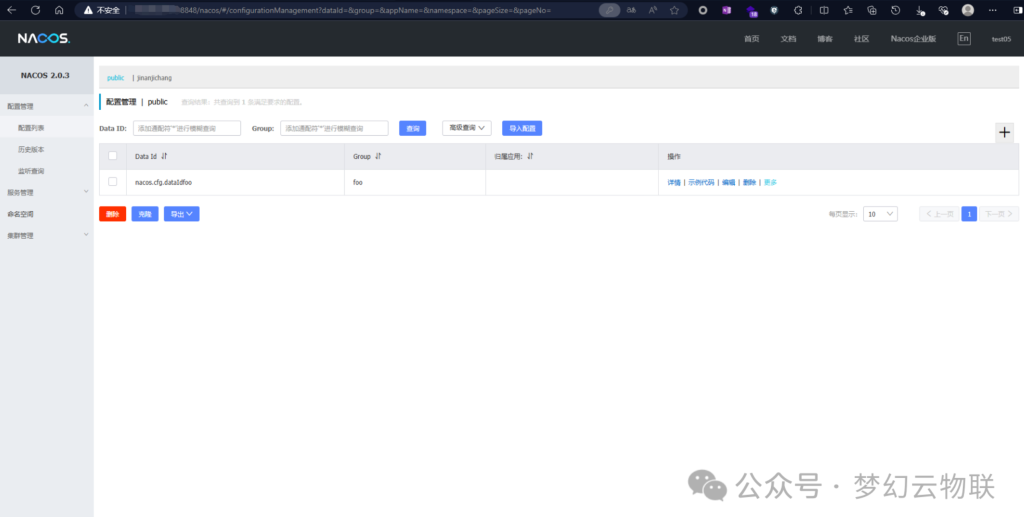Open the OneNote extension icon
Screen dimensions: 1024x517
726,10
